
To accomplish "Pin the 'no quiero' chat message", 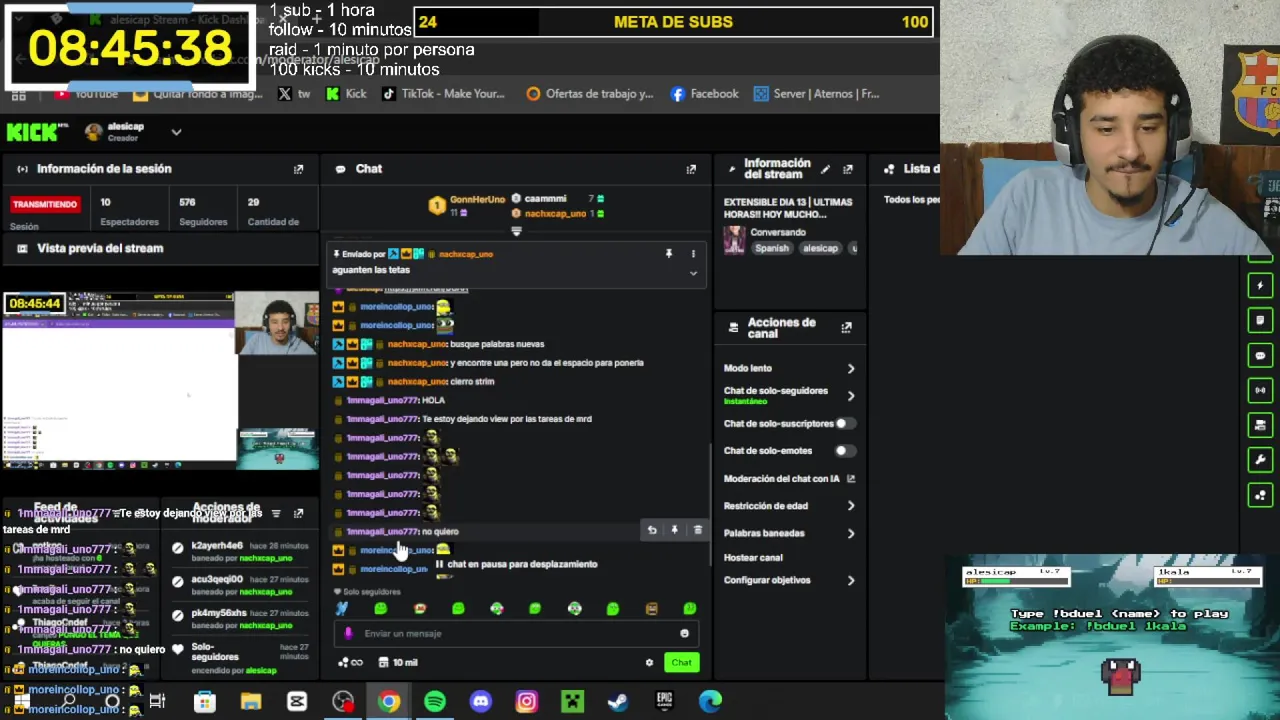I will click(x=674, y=531).
